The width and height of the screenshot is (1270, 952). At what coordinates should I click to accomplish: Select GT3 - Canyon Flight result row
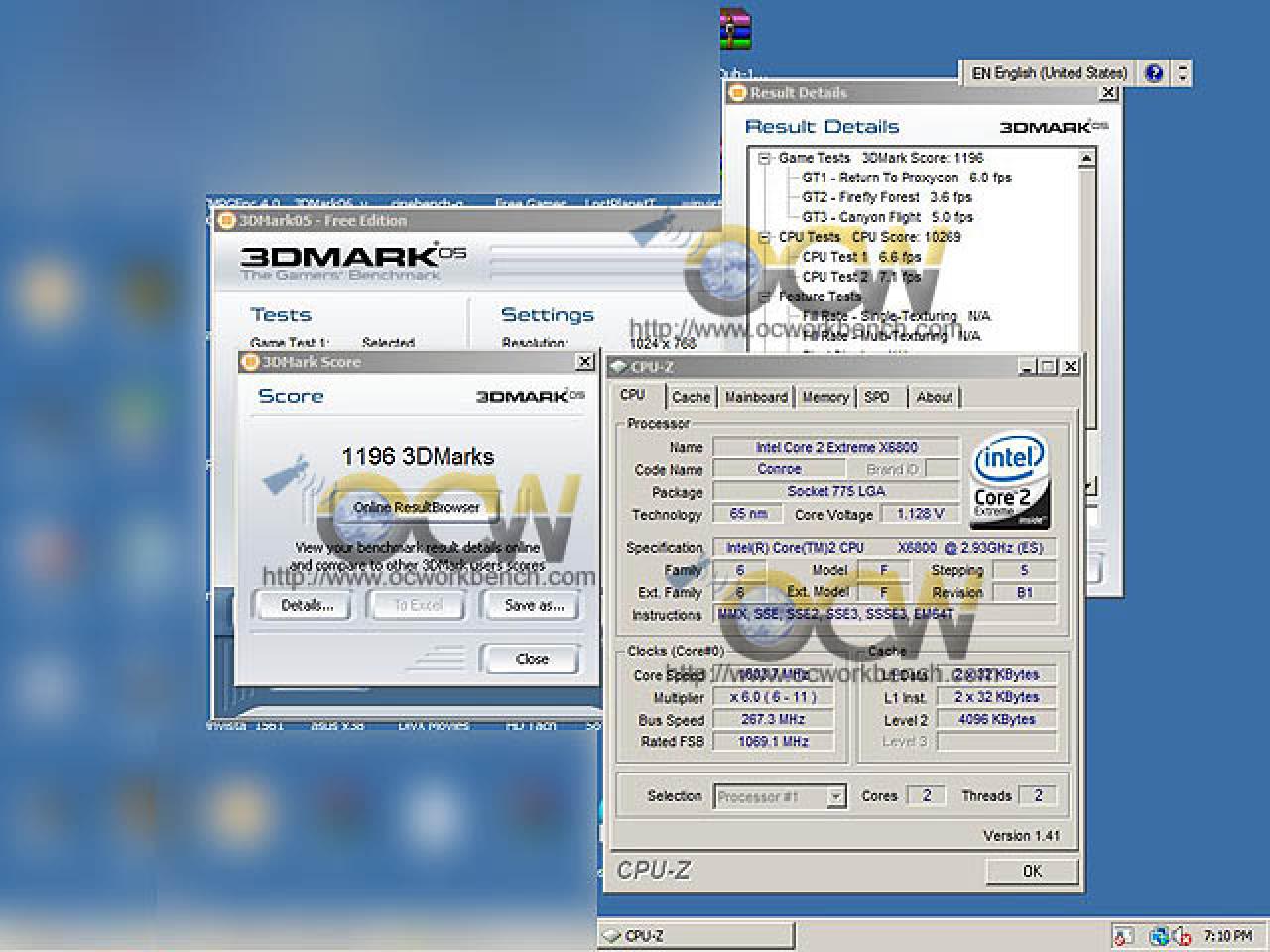tap(887, 217)
